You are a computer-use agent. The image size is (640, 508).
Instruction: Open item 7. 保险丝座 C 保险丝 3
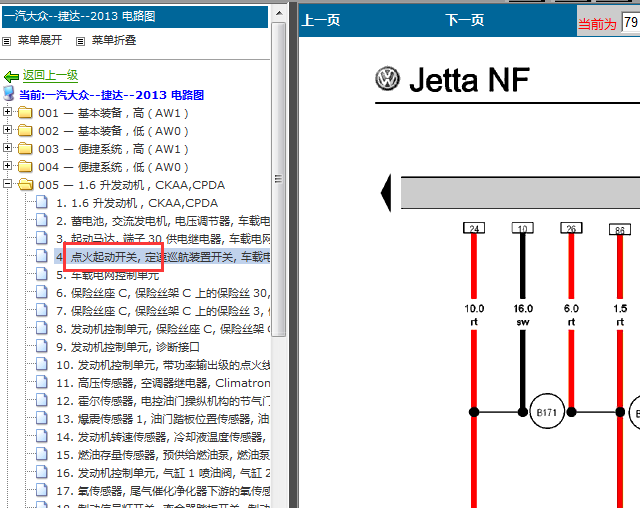point(163,311)
